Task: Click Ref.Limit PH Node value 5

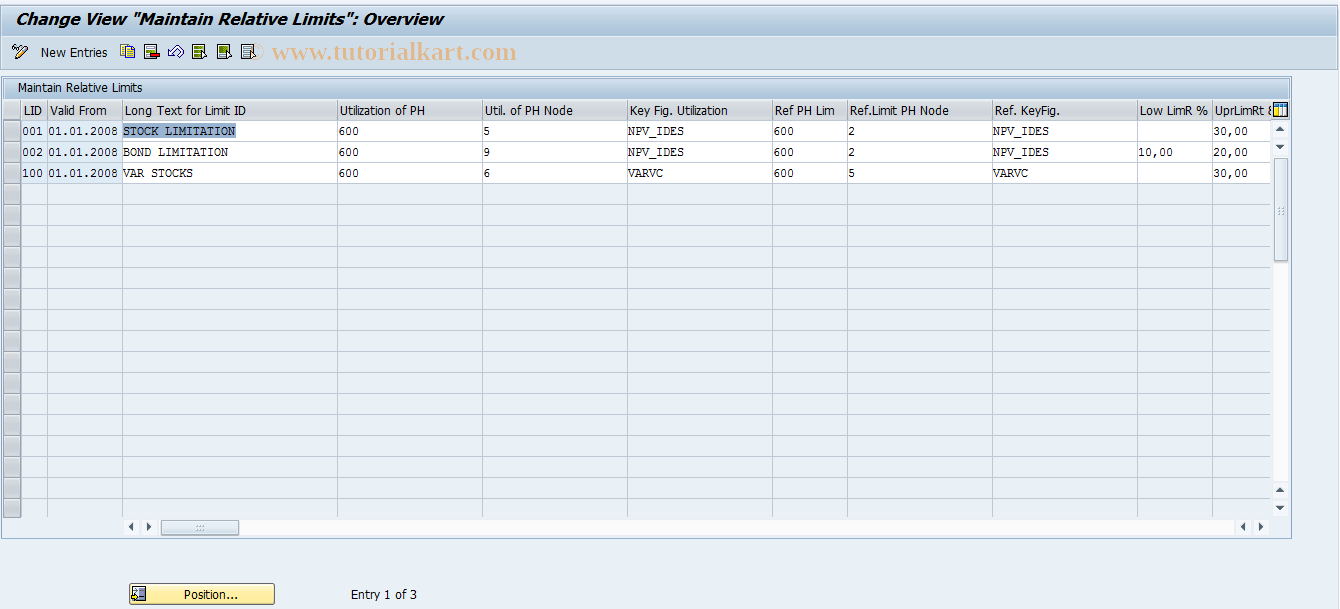Action: pyautogui.click(x=920, y=173)
